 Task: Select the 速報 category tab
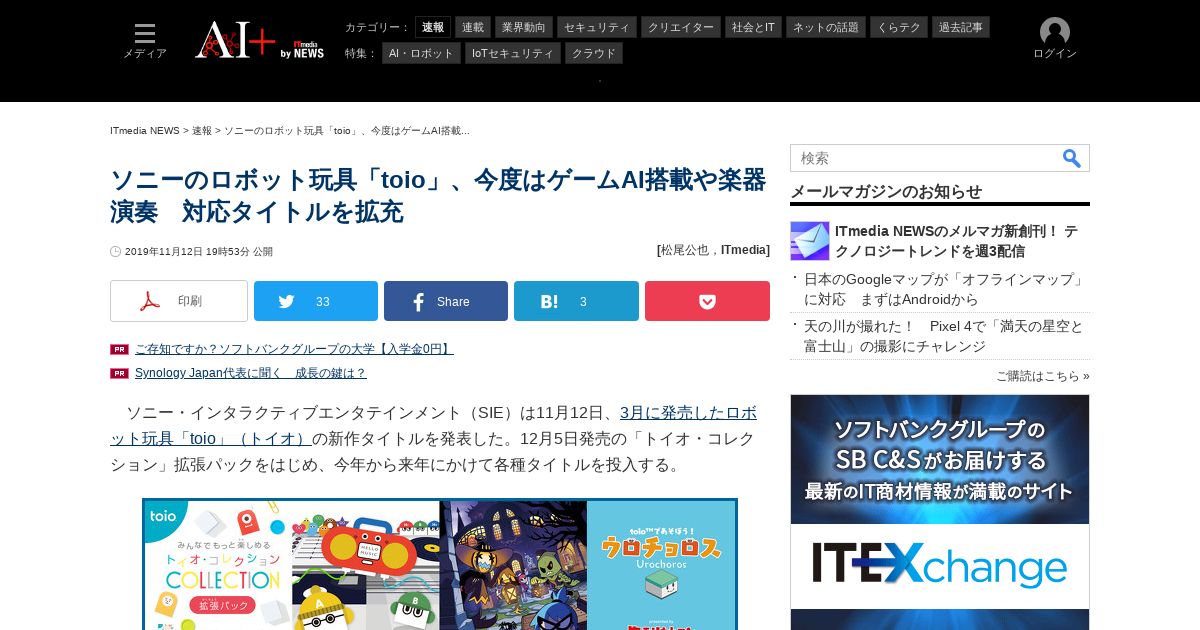pyautogui.click(x=433, y=27)
